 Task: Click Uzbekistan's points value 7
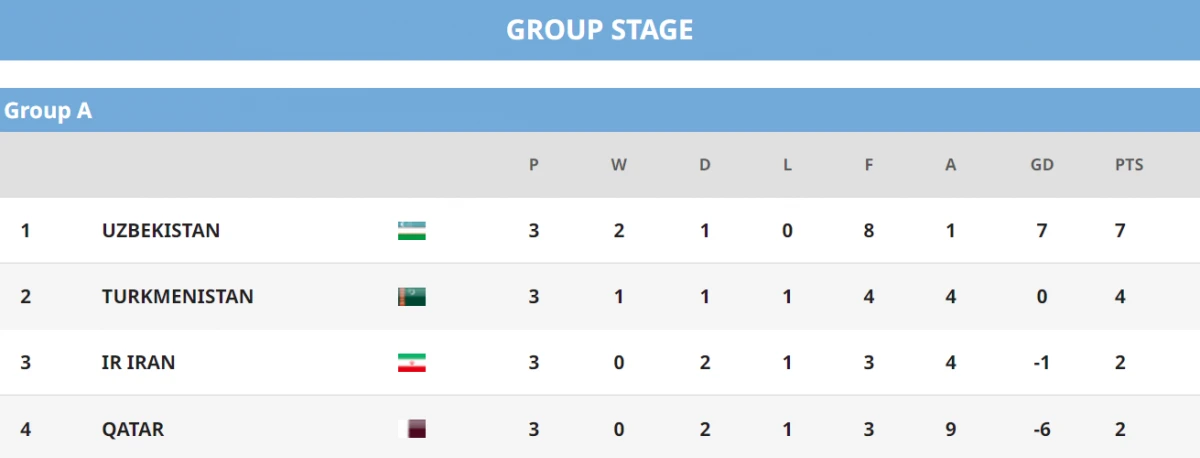click(x=1121, y=231)
